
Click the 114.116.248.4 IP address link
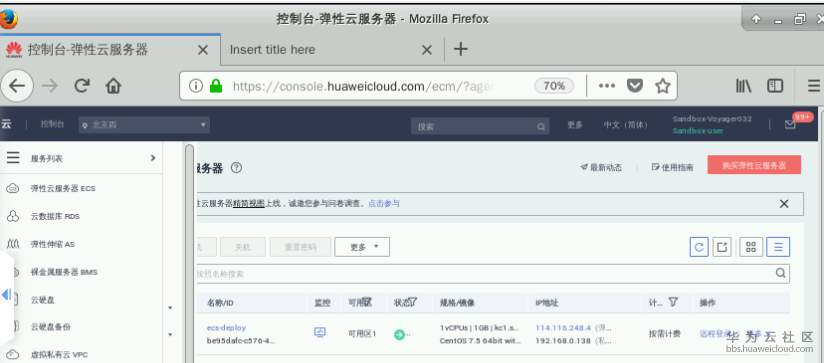pos(563,327)
